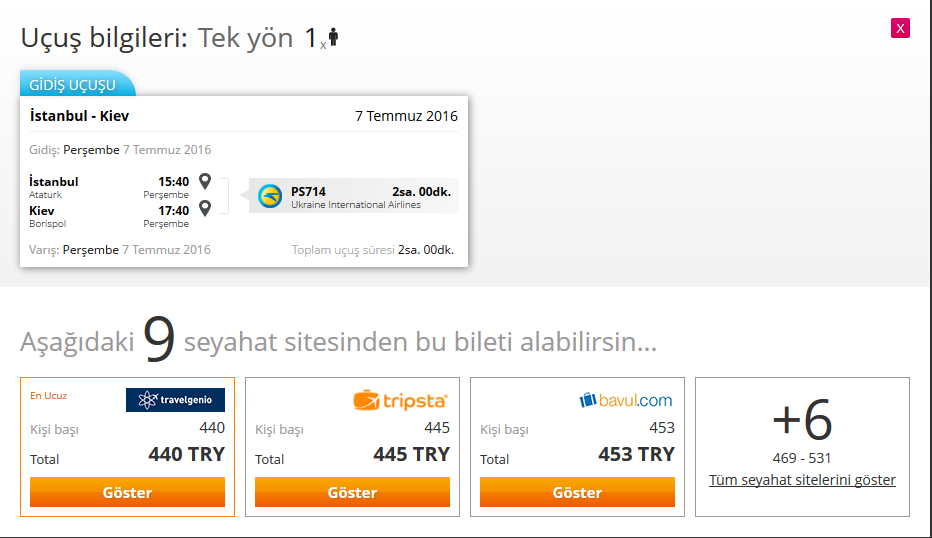Click the Kiev arrival location pin
Image resolution: width=932 pixels, height=538 pixels.
205,208
